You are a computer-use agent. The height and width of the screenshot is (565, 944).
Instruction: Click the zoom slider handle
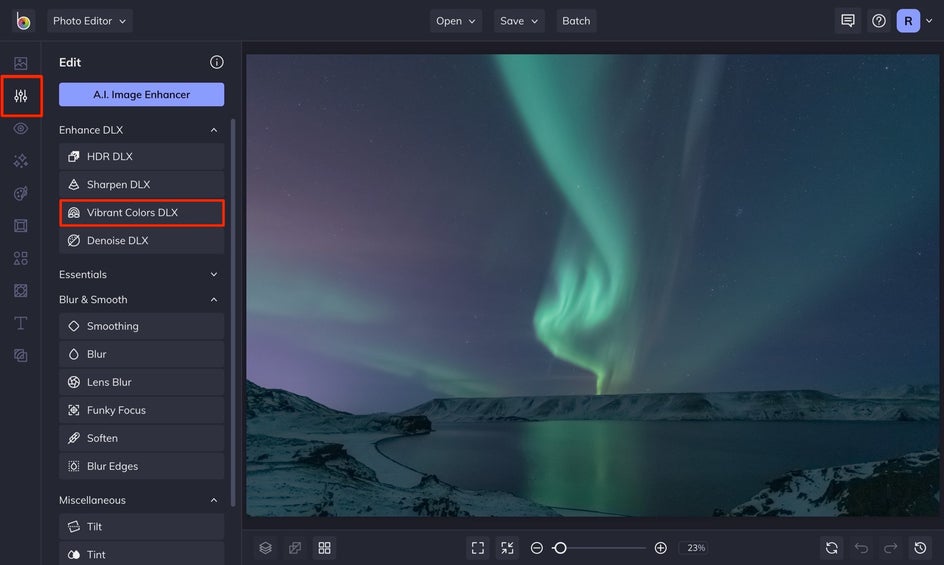(560, 548)
